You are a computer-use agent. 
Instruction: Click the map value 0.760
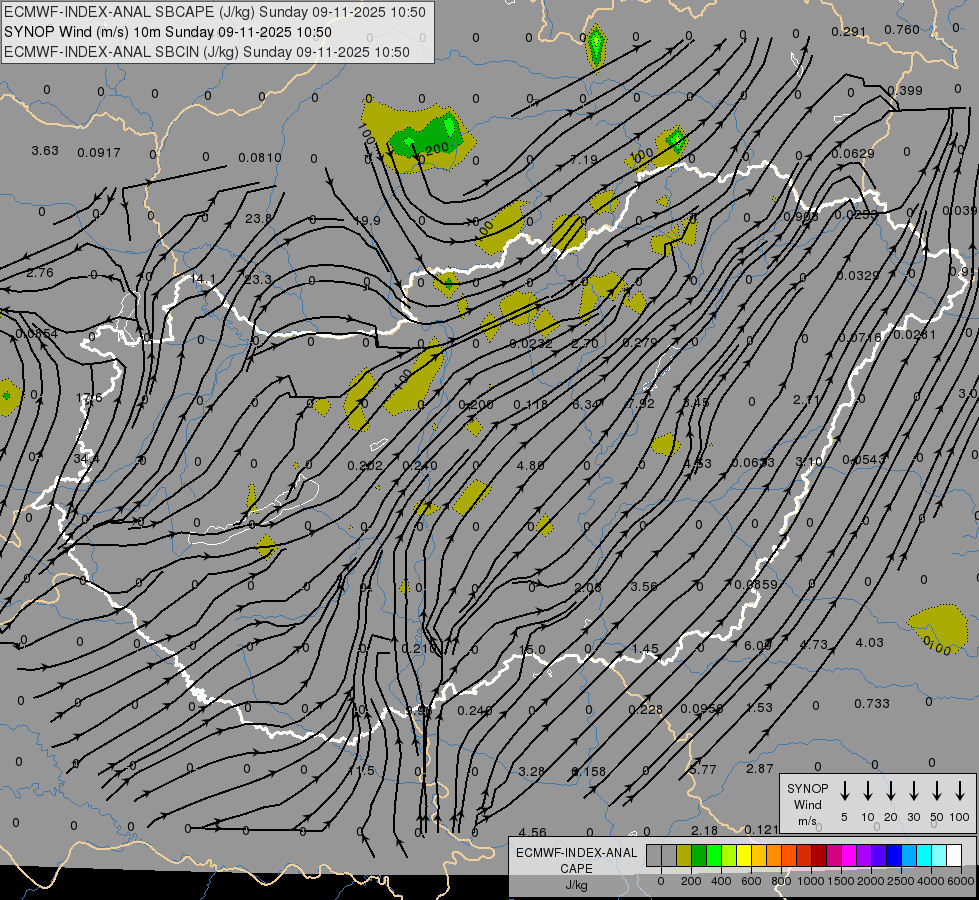[902, 29]
